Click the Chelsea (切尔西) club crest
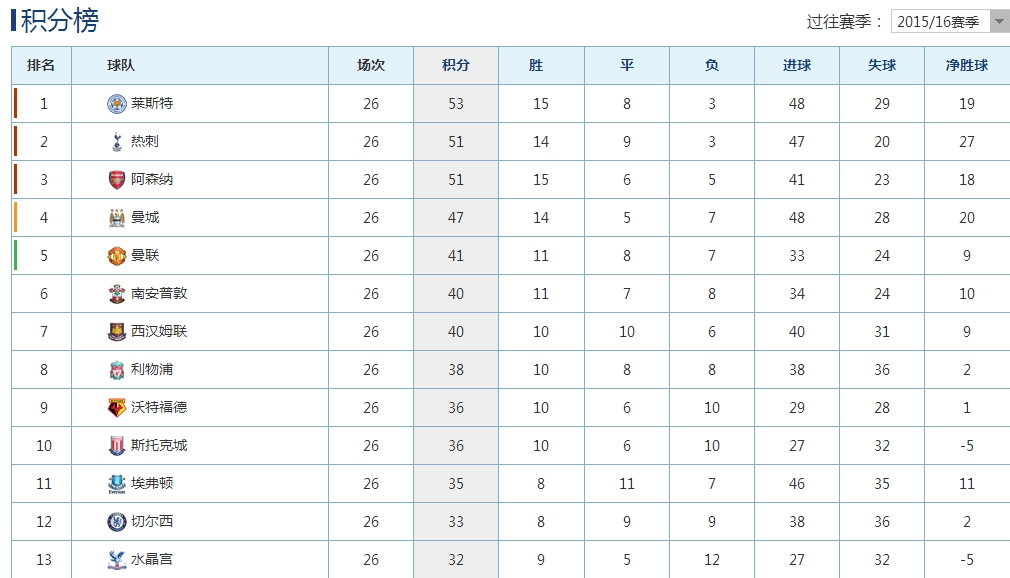Viewport: 1010px width, 578px height. tap(117, 522)
